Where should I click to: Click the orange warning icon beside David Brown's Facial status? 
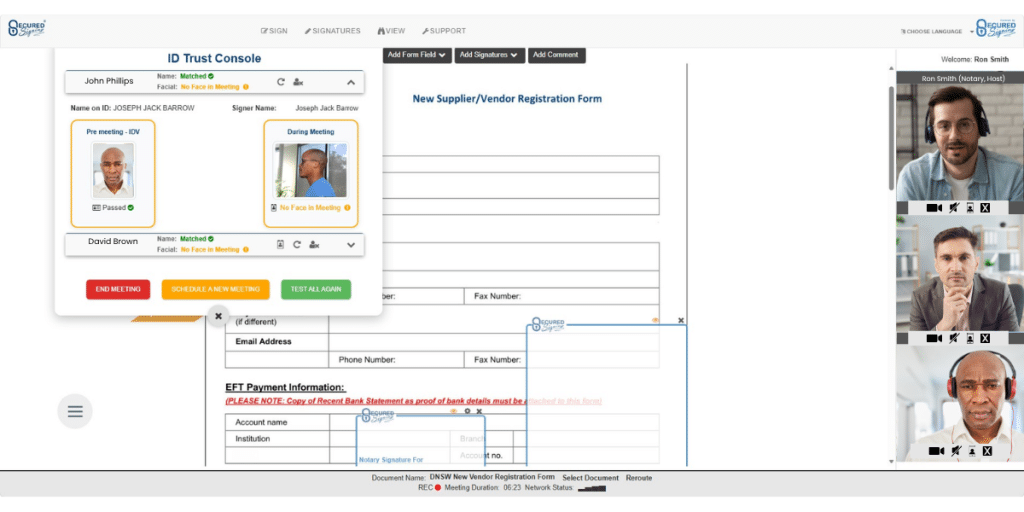click(246, 249)
